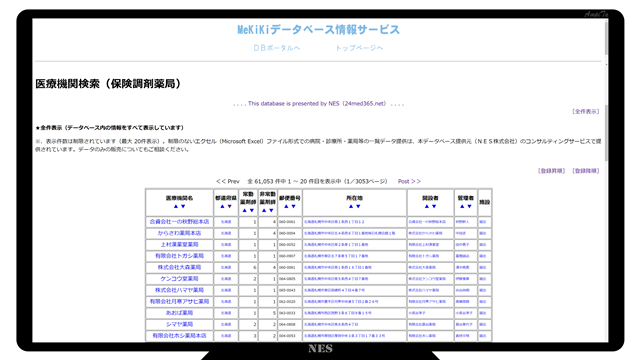Click 登録降順 sort link

coord(586,171)
